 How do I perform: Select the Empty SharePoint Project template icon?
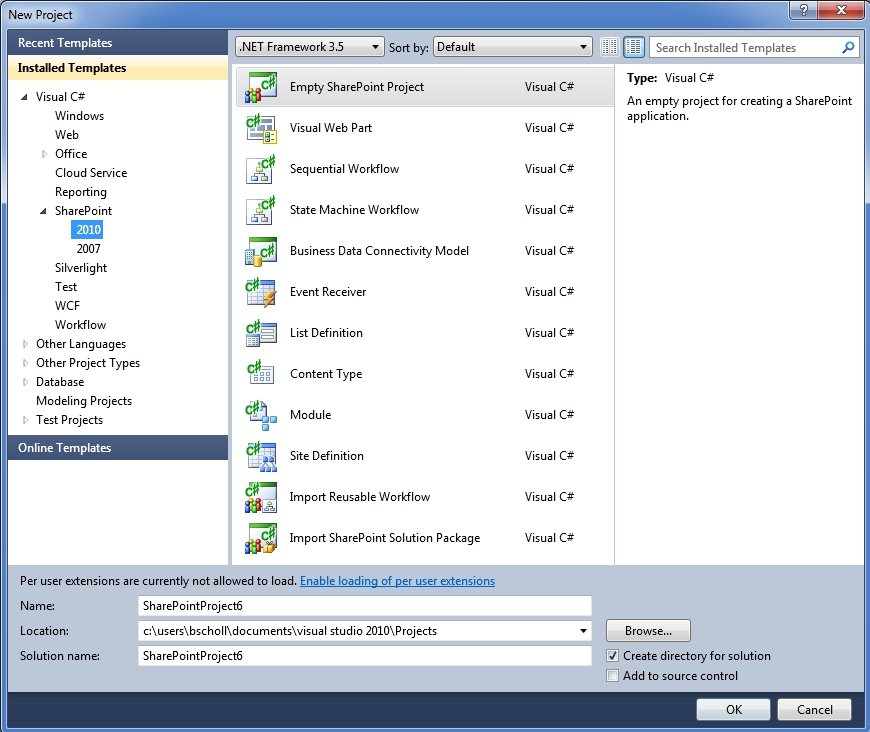tap(261, 87)
